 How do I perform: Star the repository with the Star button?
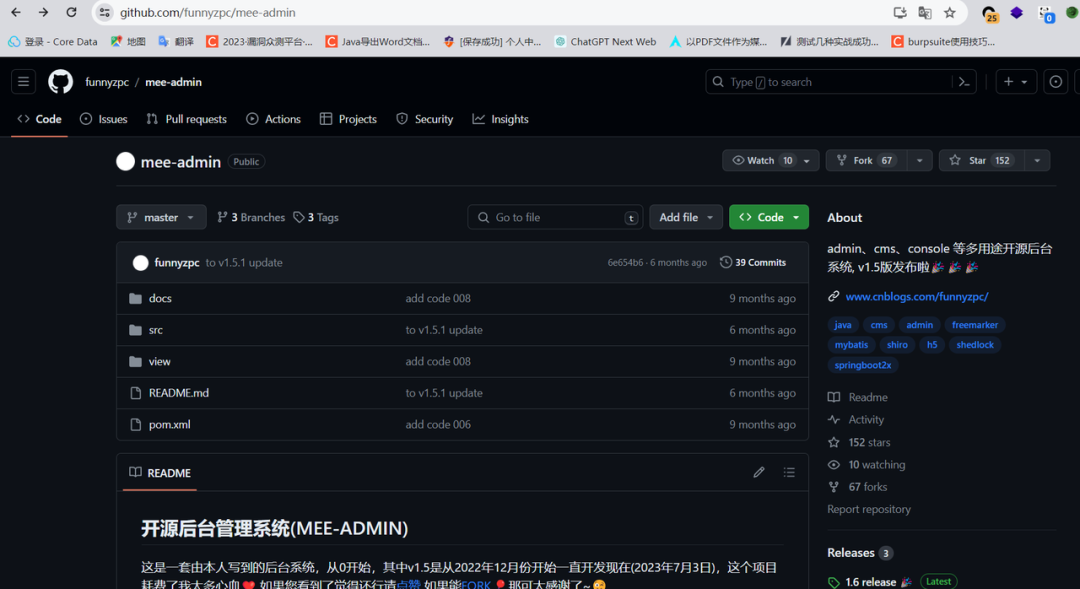[x=980, y=161]
